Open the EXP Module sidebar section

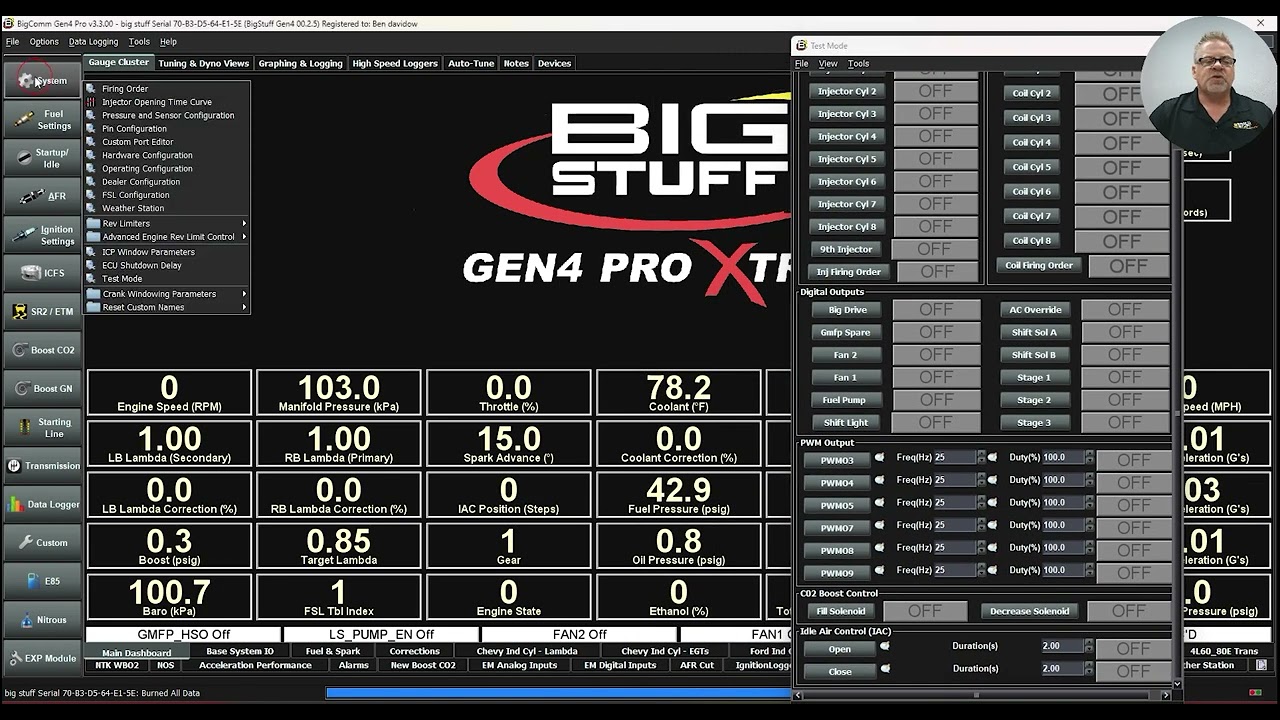tap(42, 658)
